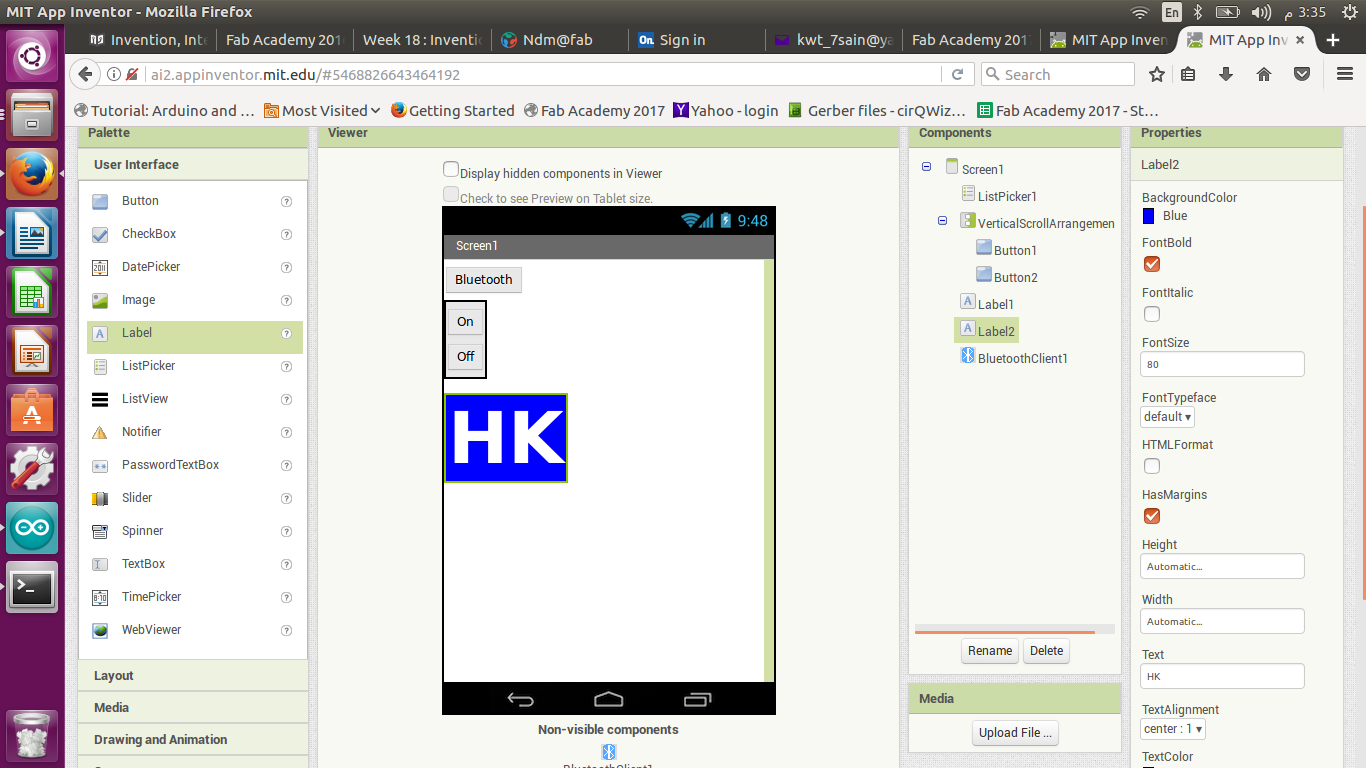
Task: Uncheck the HasMargins checkbox
Action: (x=1152, y=516)
